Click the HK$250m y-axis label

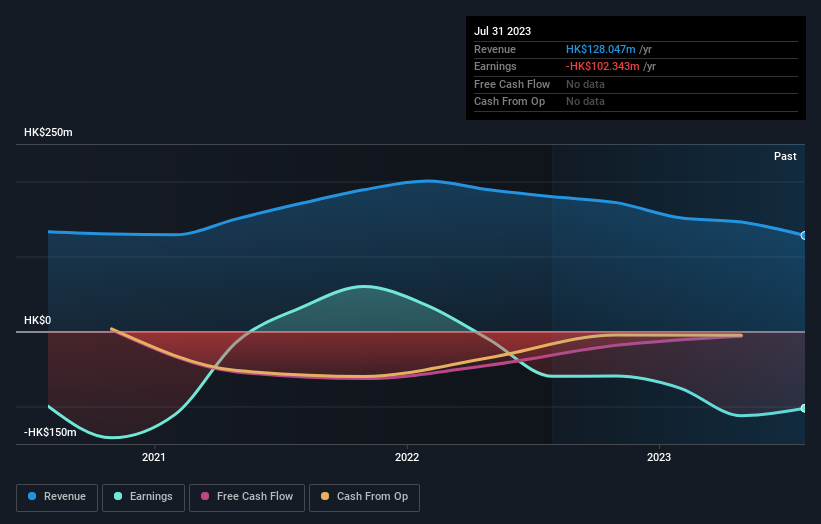pyautogui.click(x=48, y=132)
